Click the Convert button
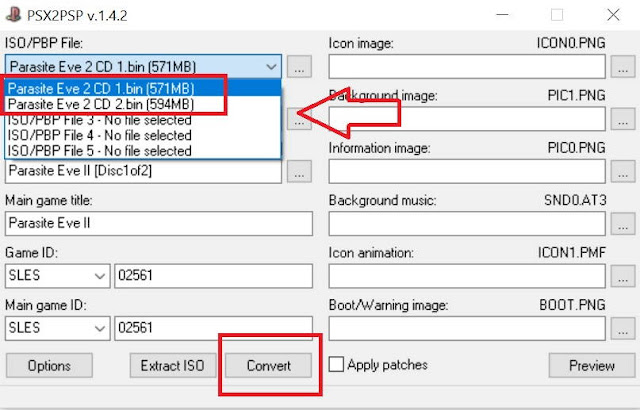This screenshot has height=410, width=640. (269, 365)
